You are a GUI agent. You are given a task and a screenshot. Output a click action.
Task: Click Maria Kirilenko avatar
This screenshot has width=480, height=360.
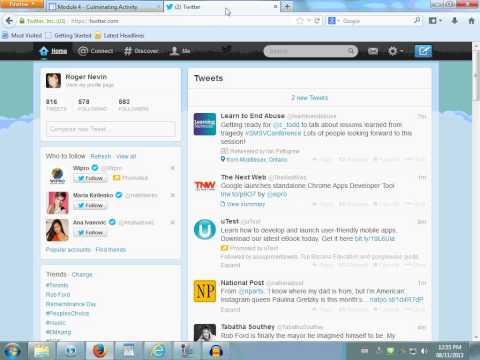tap(57, 203)
